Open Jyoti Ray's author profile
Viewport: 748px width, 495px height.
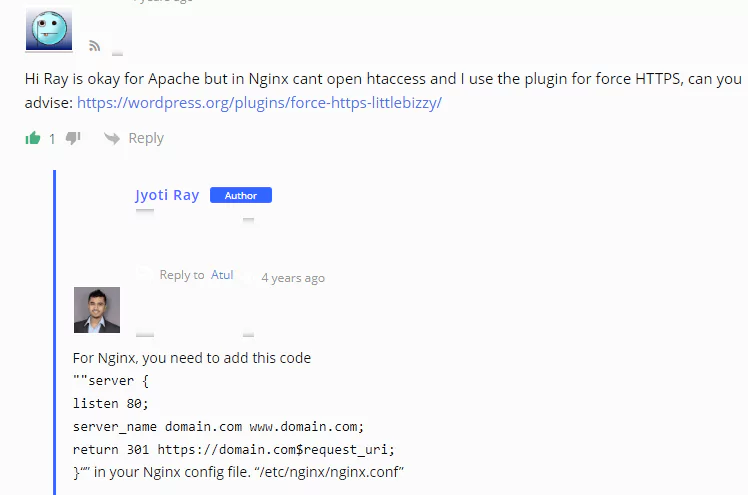tap(167, 195)
